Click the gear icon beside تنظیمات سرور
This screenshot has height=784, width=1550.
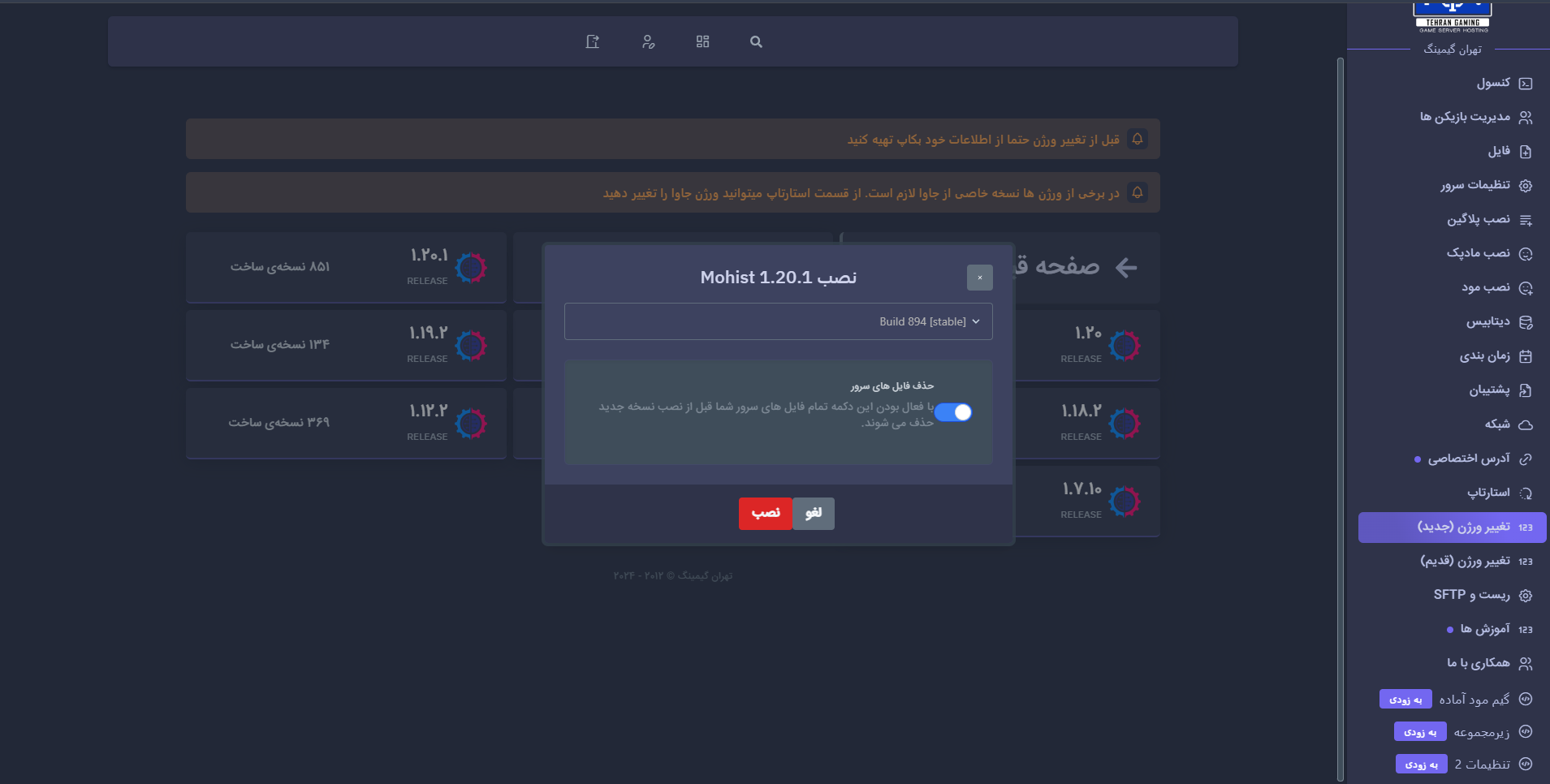pyautogui.click(x=1526, y=186)
